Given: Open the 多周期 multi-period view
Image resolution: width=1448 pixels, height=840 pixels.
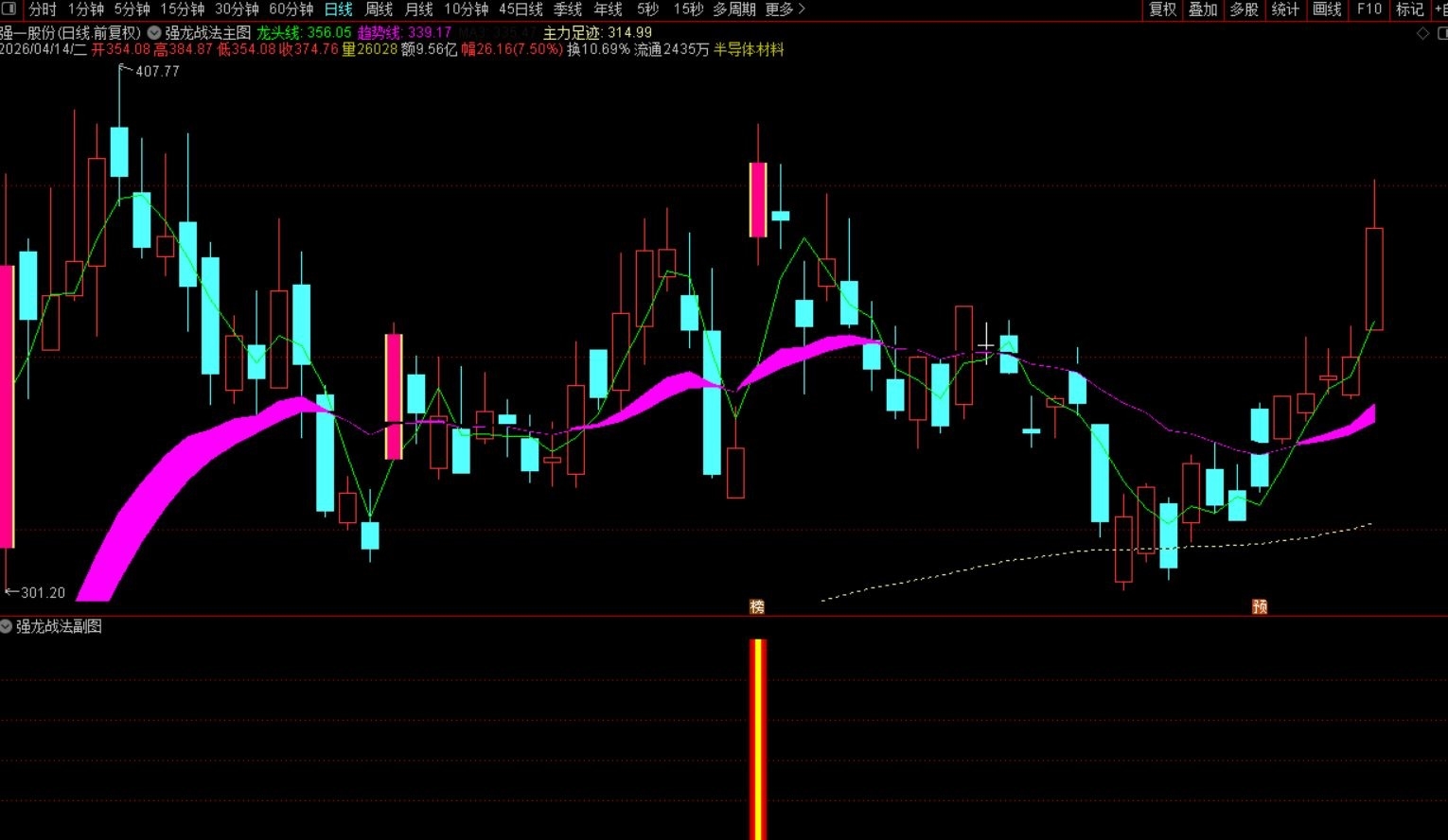Looking at the screenshot, I should pyautogui.click(x=734, y=9).
